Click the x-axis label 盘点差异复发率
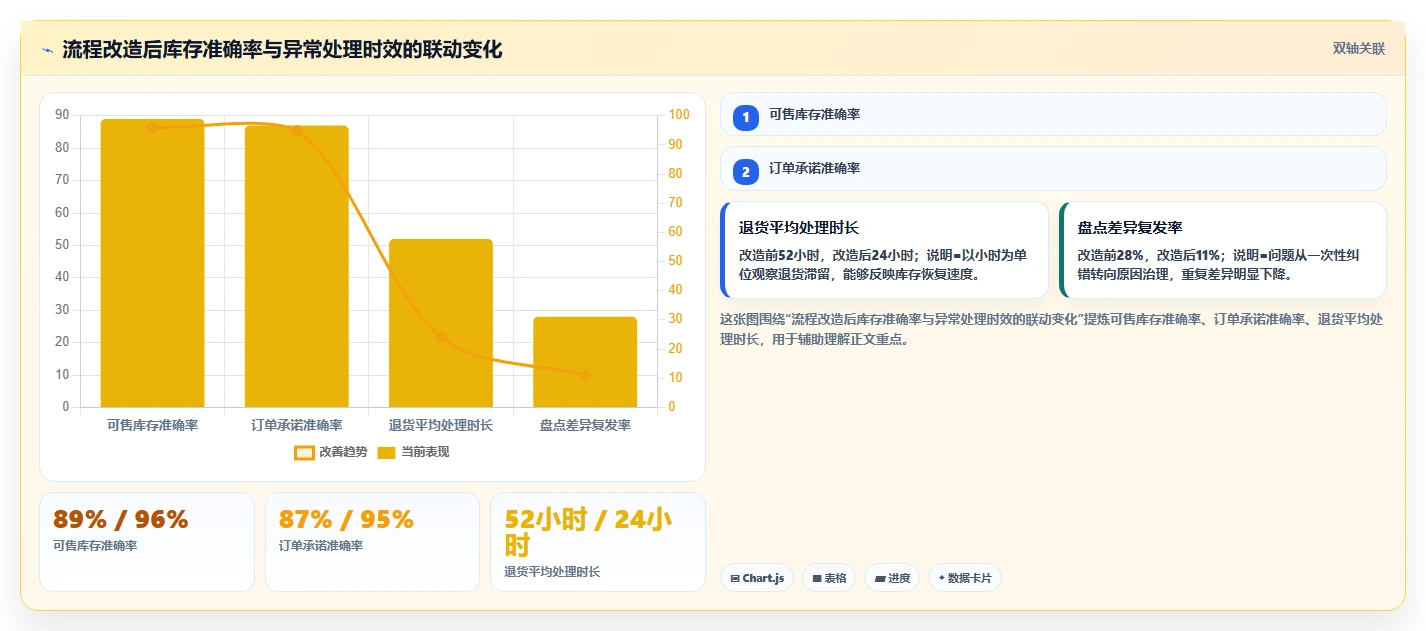Image resolution: width=1426 pixels, height=631 pixels. pyautogui.click(x=585, y=425)
